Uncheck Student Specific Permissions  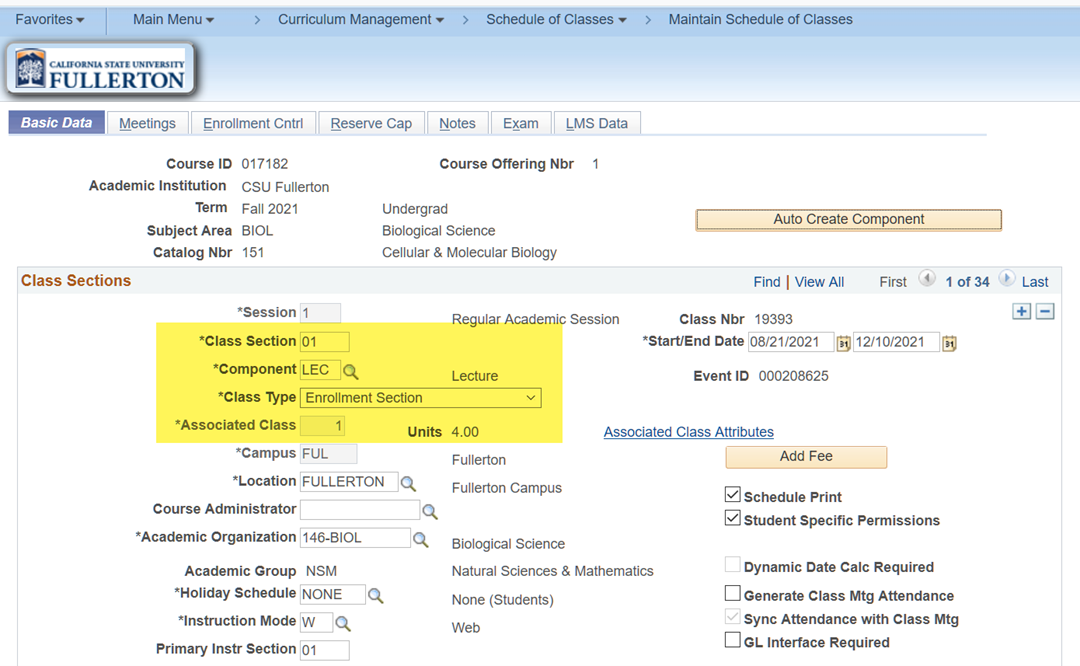pos(733,518)
